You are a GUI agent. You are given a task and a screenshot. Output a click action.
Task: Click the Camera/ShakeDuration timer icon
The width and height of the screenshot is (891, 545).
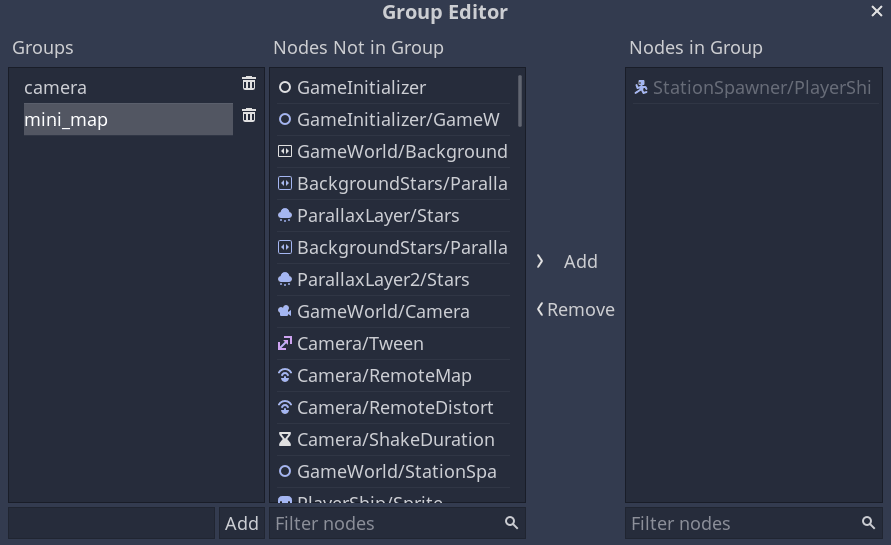click(285, 439)
